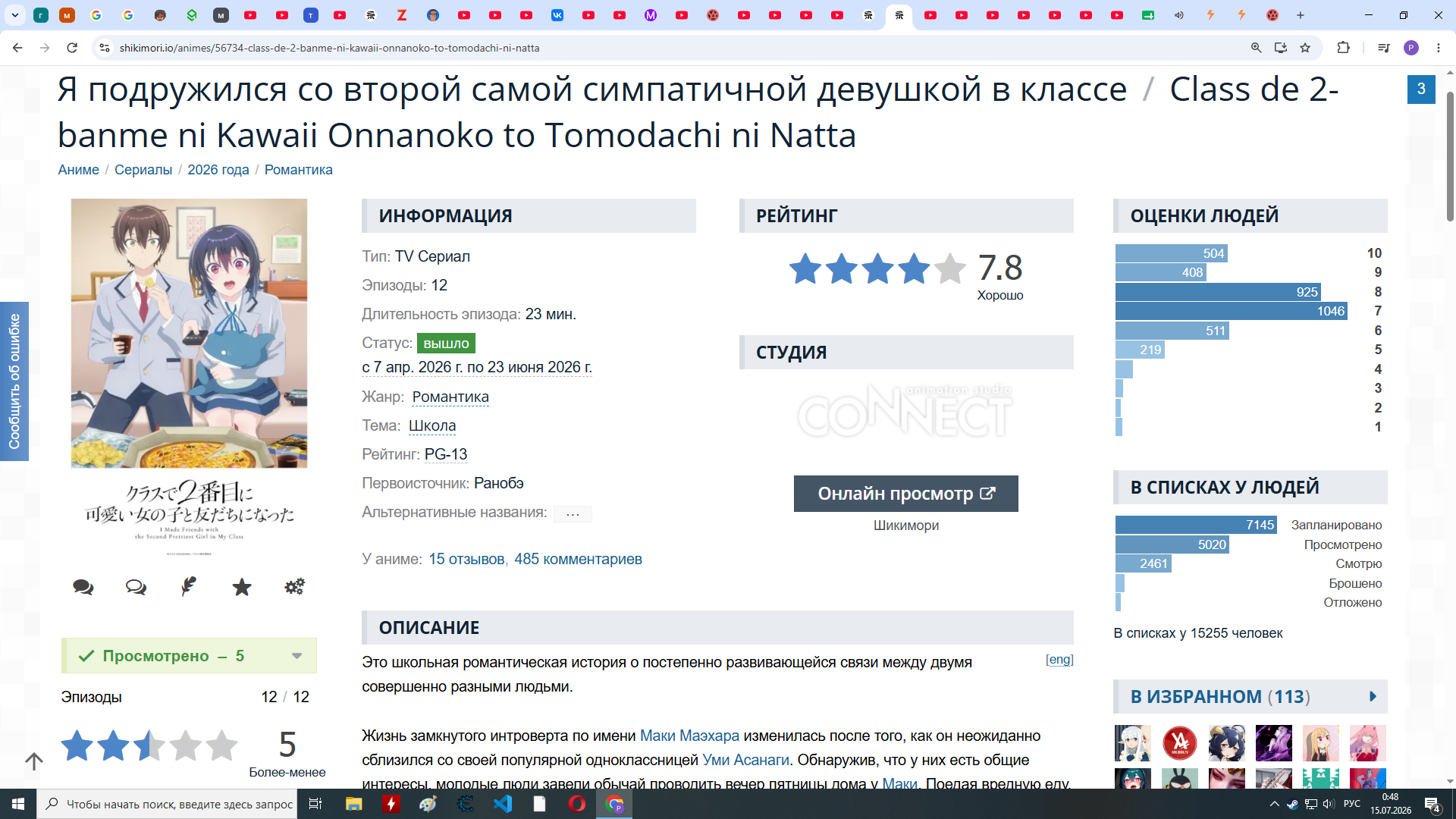Open the Chrome three-dot menu
The width and height of the screenshot is (1456, 819).
(1439, 48)
